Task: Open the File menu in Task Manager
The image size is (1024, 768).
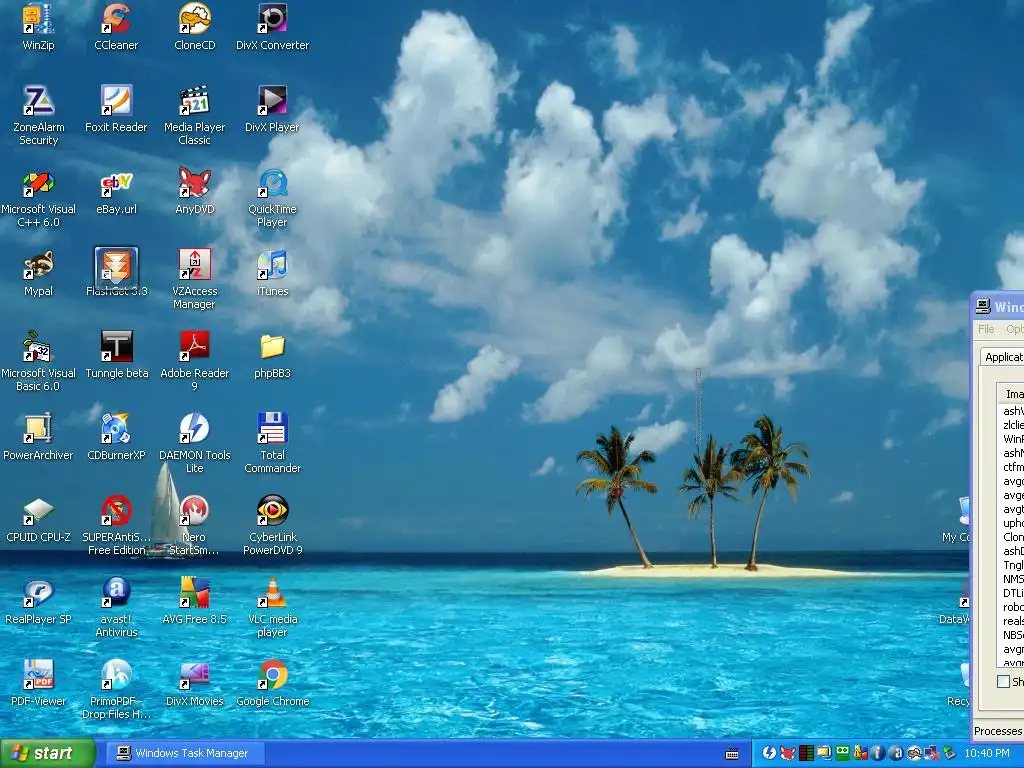Action: 986,329
